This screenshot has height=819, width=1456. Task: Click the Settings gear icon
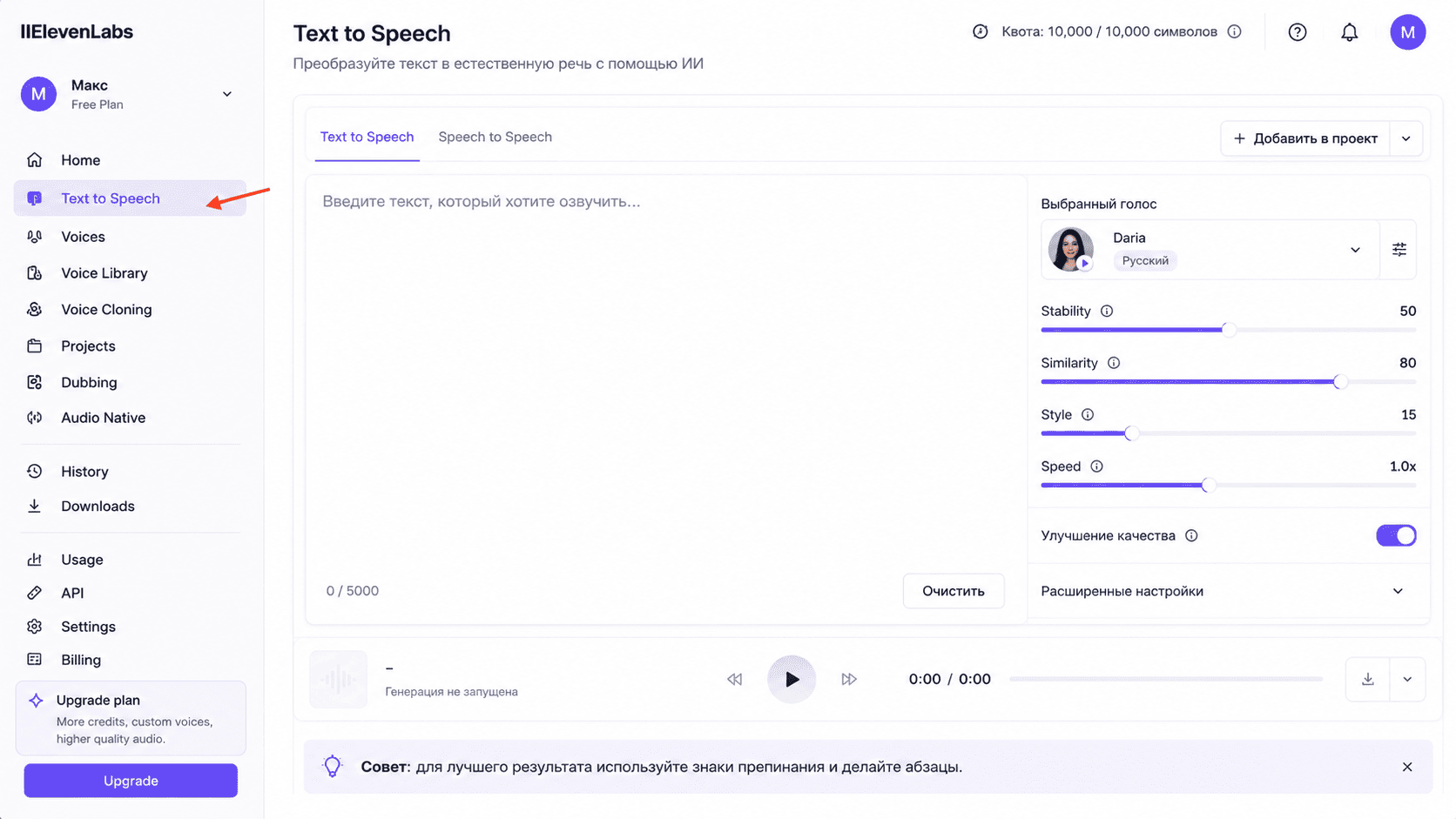click(x=35, y=627)
